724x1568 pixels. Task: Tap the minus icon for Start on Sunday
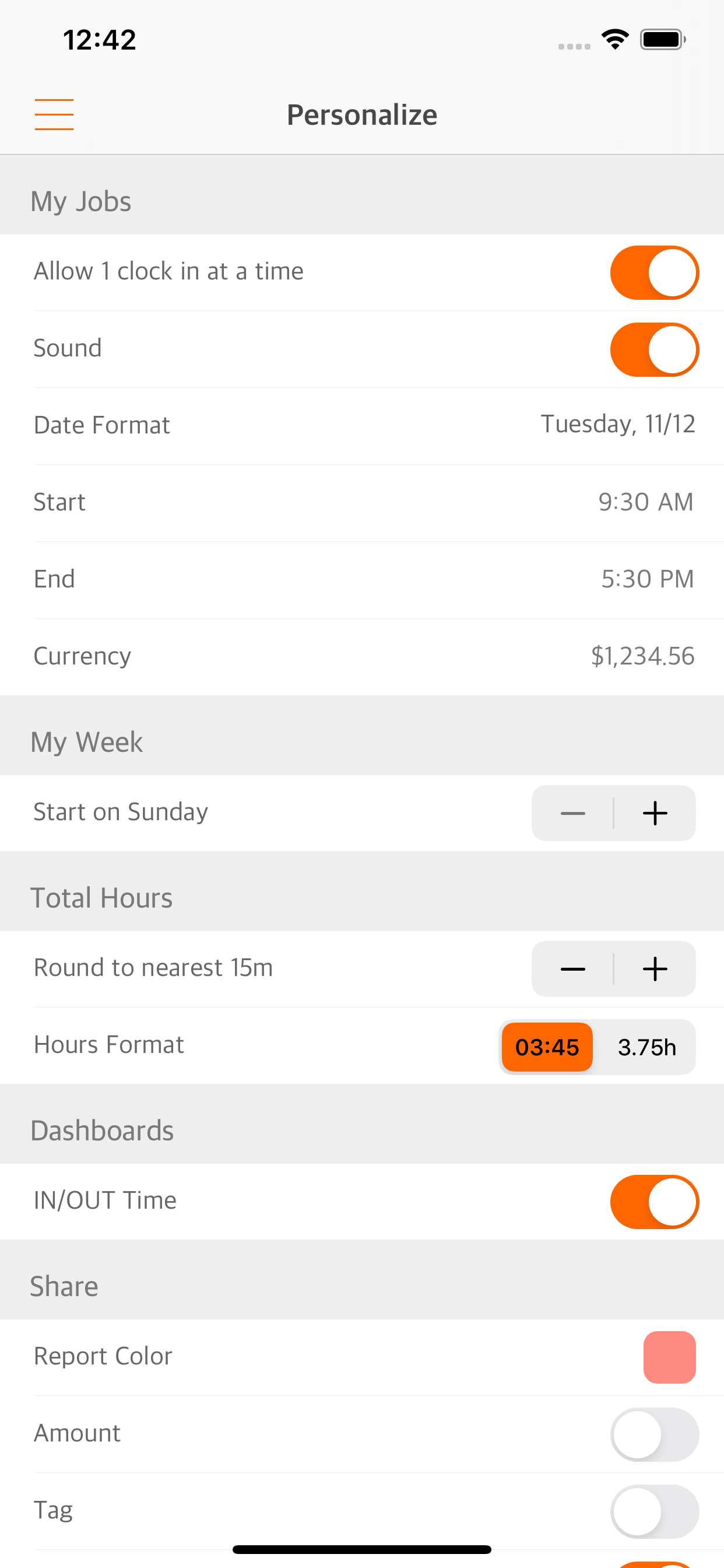pyautogui.click(x=572, y=813)
